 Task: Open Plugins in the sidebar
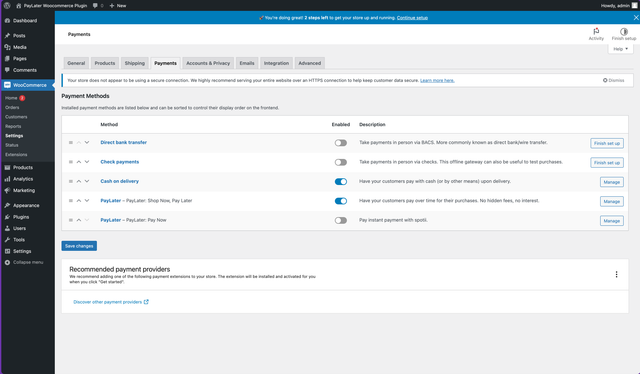[x=21, y=217]
